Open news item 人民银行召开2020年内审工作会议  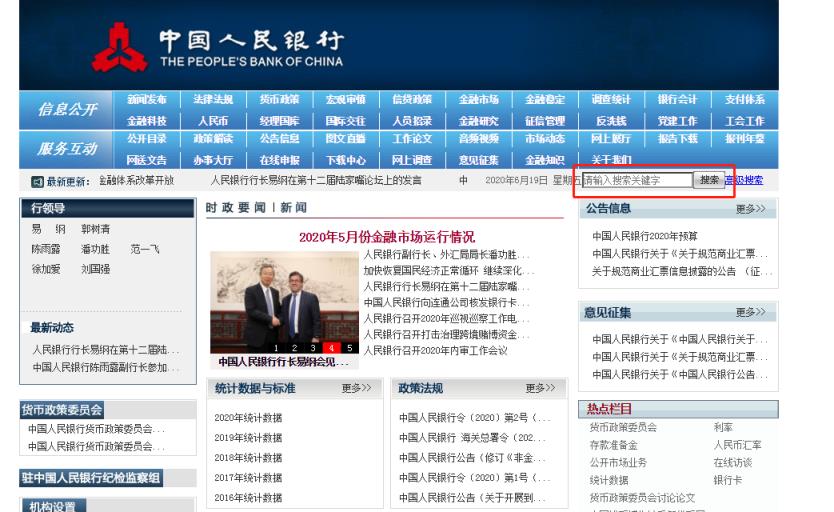pos(436,350)
